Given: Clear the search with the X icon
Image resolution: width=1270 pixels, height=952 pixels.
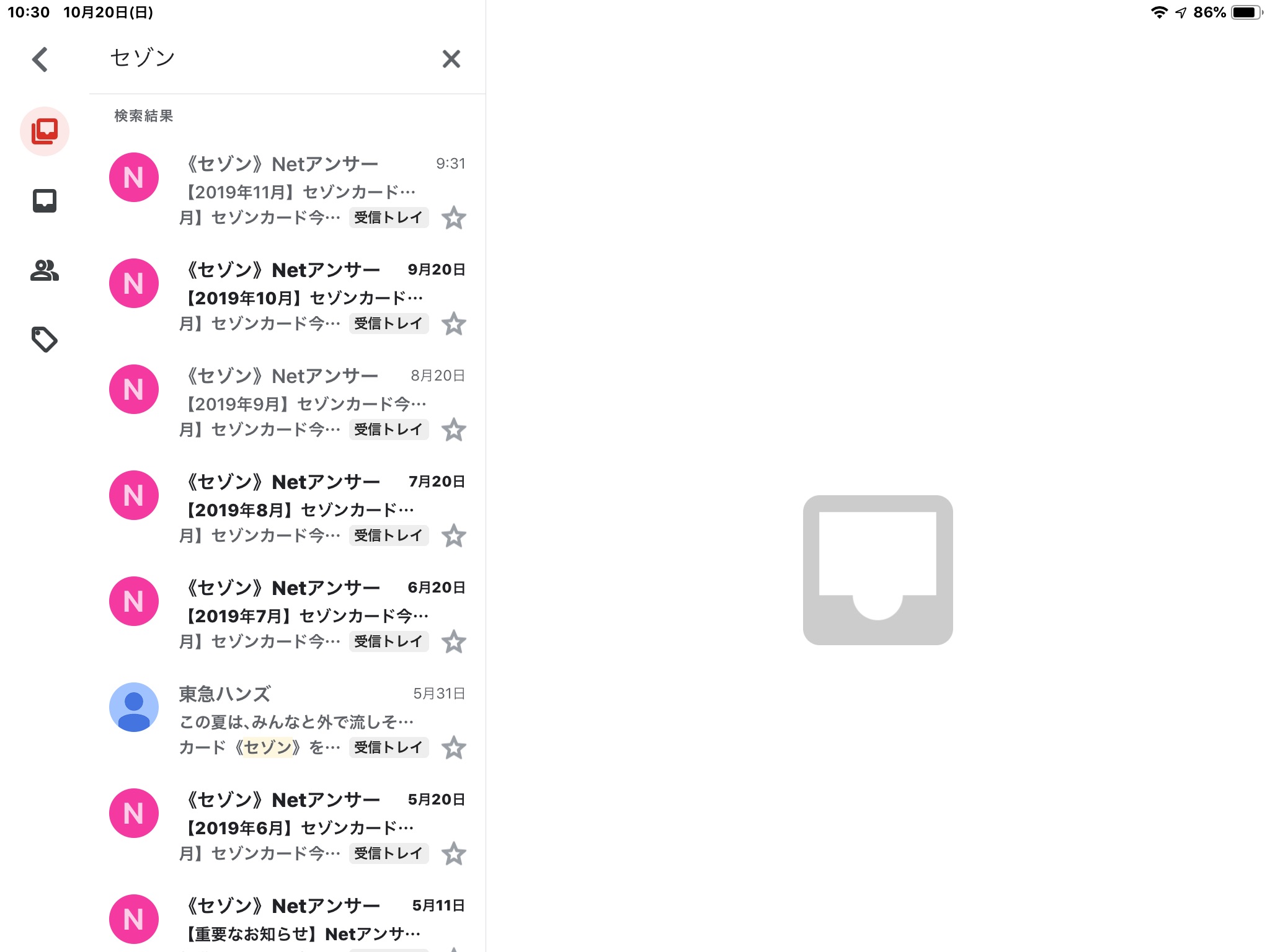Looking at the screenshot, I should click(x=451, y=59).
